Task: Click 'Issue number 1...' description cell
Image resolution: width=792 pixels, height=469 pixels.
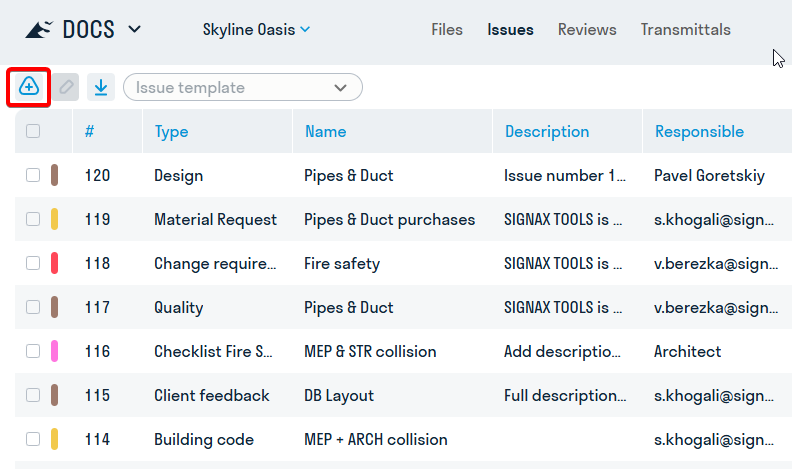Action: tap(565, 176)
